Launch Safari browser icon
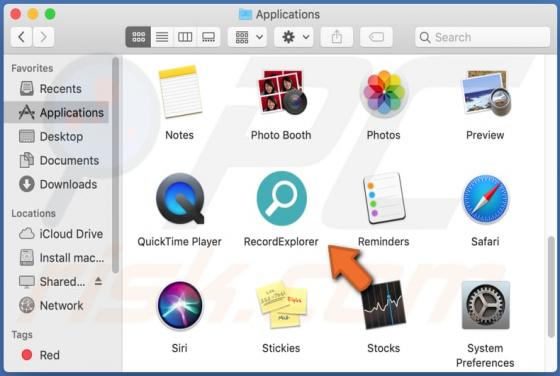Image resolution: width=560 pixels, height=376 pixels. click(485, 199)
